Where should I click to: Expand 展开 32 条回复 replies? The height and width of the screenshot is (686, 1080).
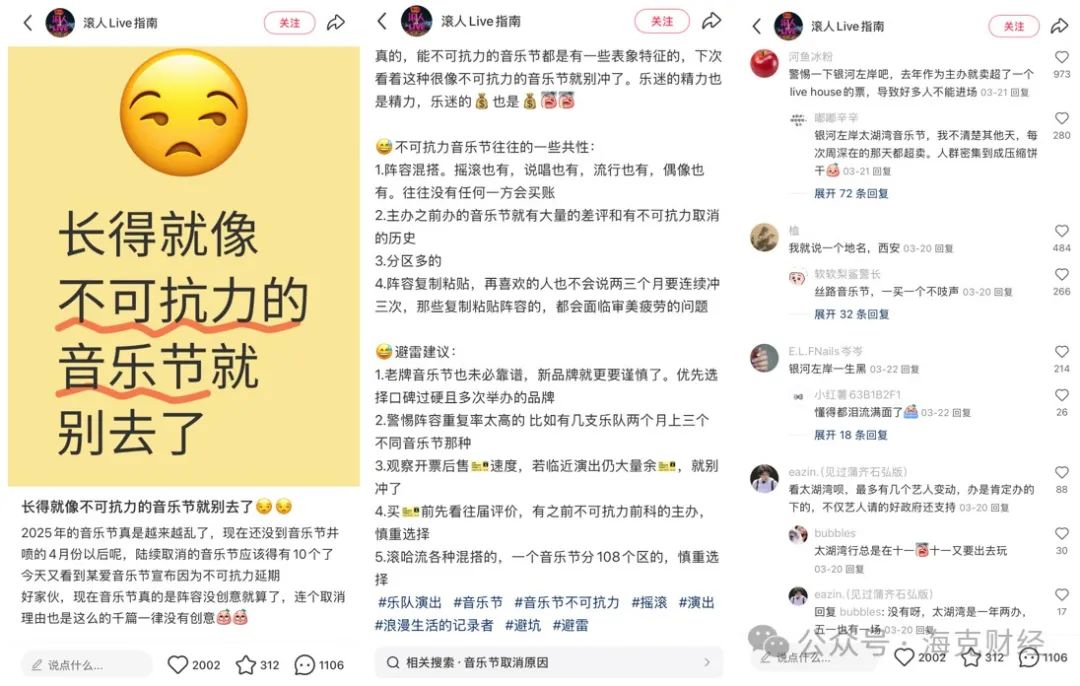click(x=851, y=314)
